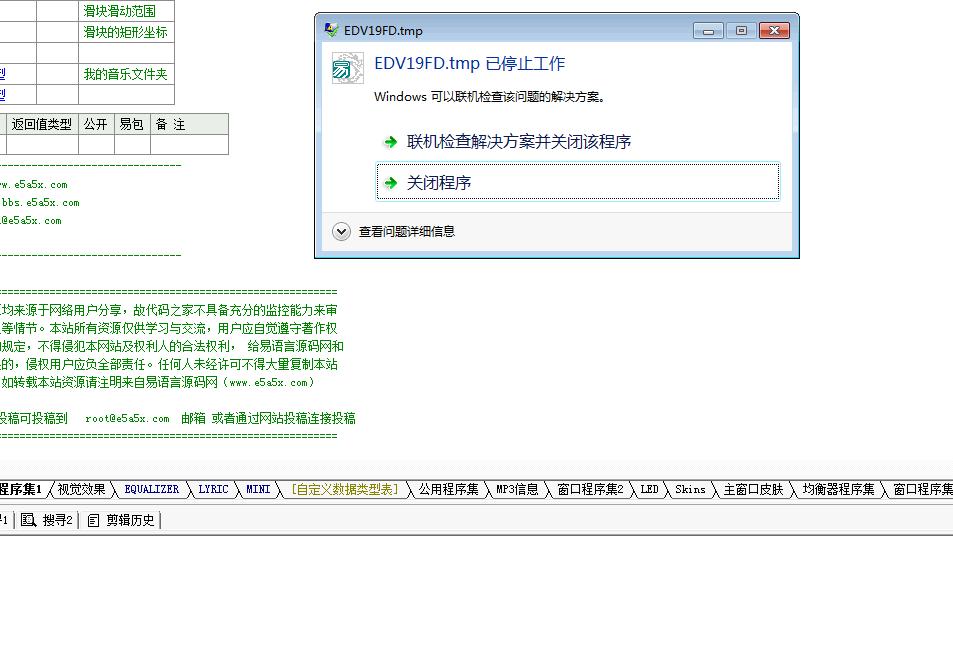Open the [自定义数据类型表] tab
Image resolution: width=953 pixels, height=652 pixels.
pos(345,489)
